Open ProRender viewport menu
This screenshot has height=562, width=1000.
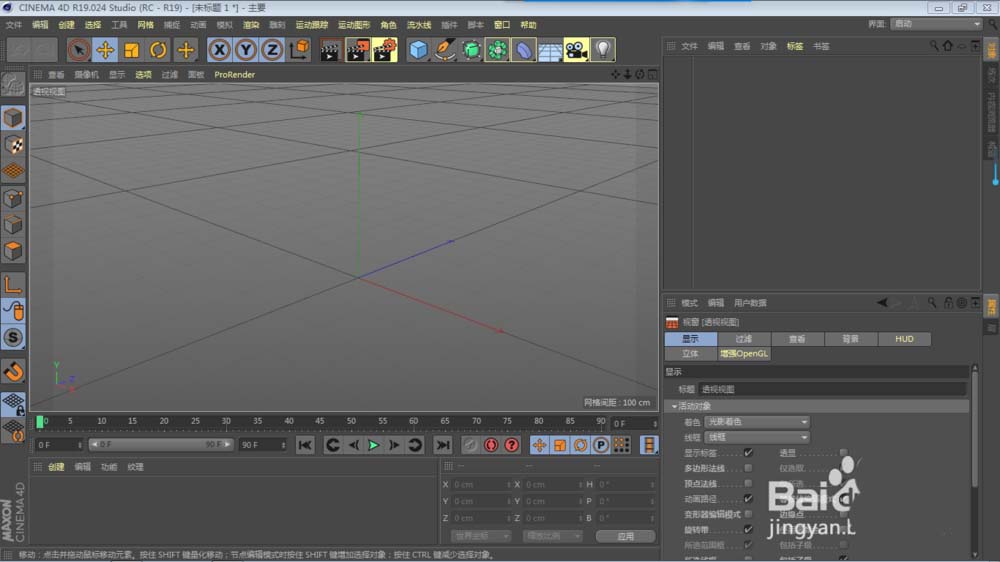click(x=235, y=75)
